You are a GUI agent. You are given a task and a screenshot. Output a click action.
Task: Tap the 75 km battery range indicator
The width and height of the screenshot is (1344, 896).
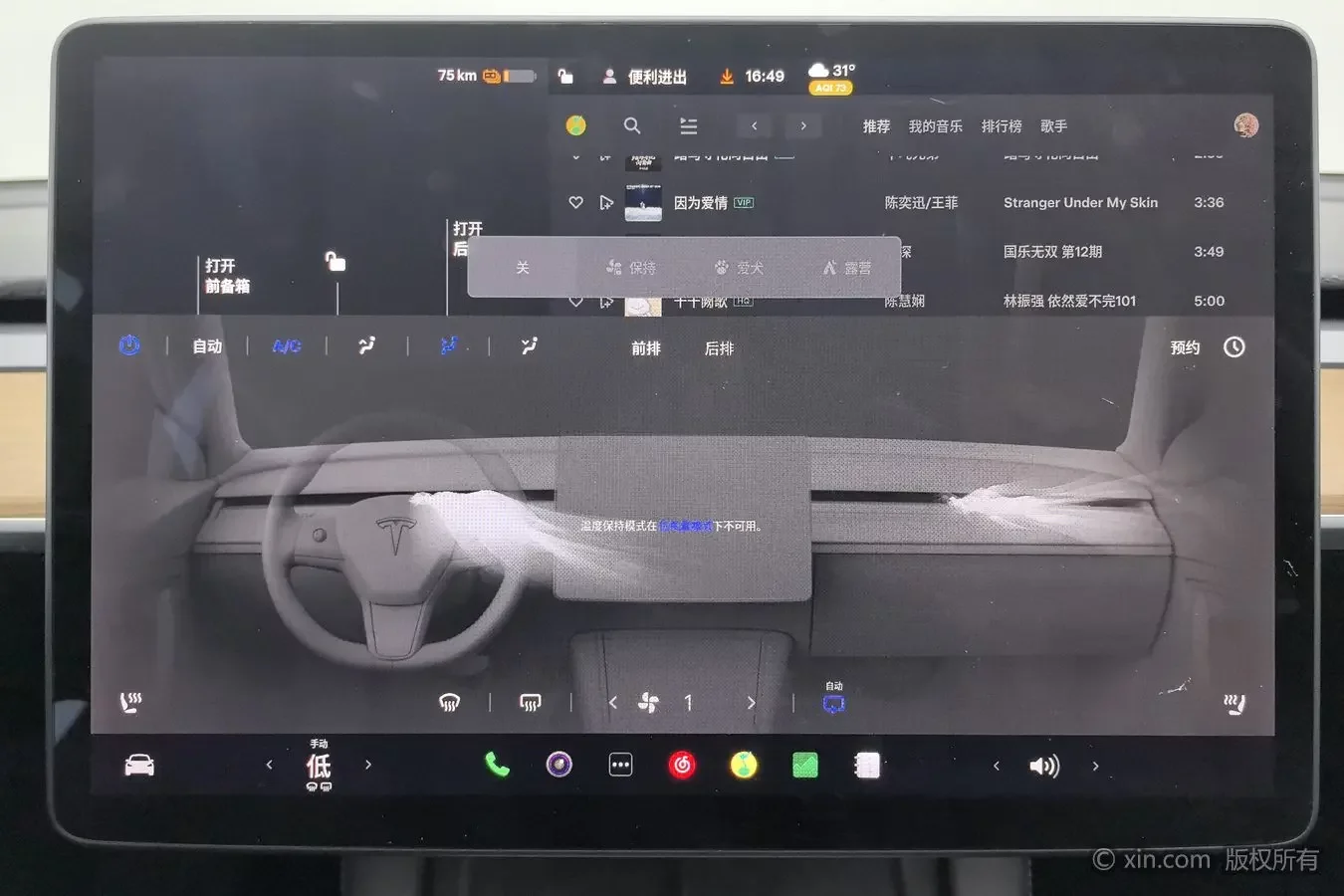tap(487, 75)
